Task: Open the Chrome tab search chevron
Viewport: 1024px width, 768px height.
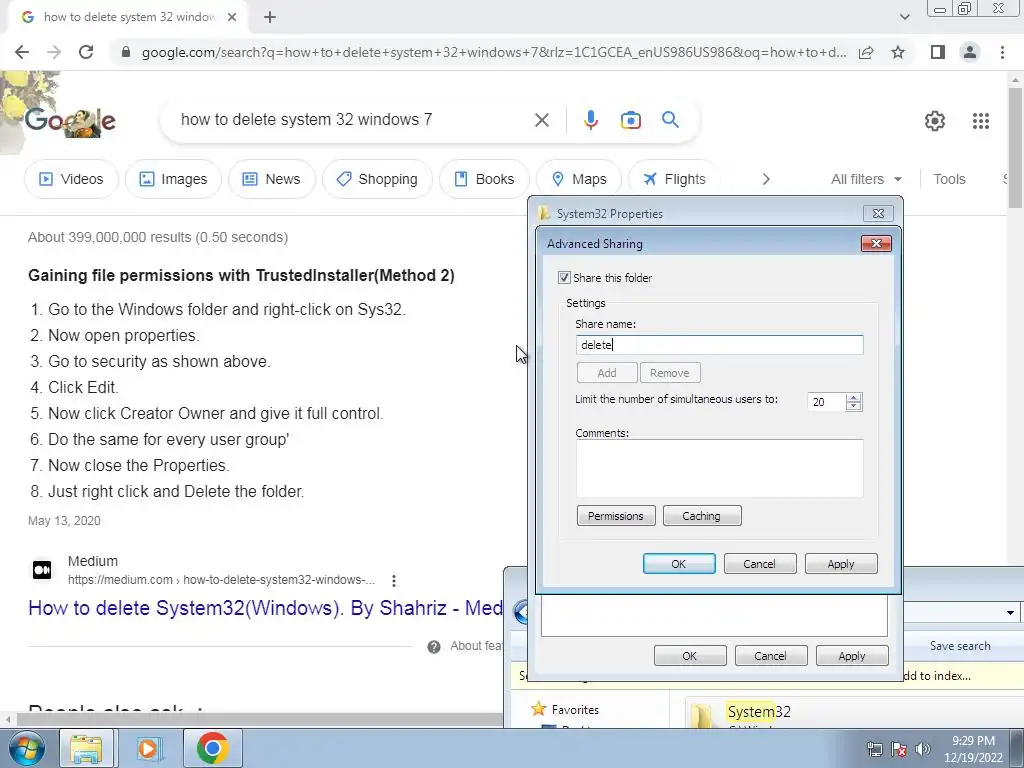Action: [904, 17]
